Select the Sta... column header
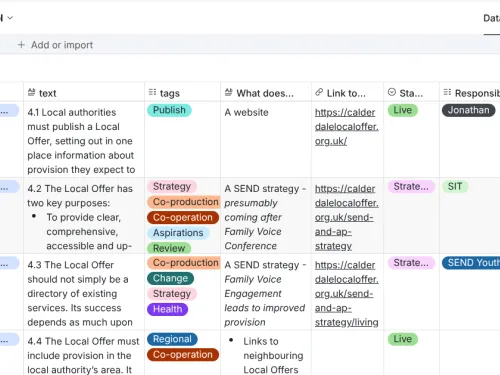The image size is (500, 375). click(x=411, y=93)
